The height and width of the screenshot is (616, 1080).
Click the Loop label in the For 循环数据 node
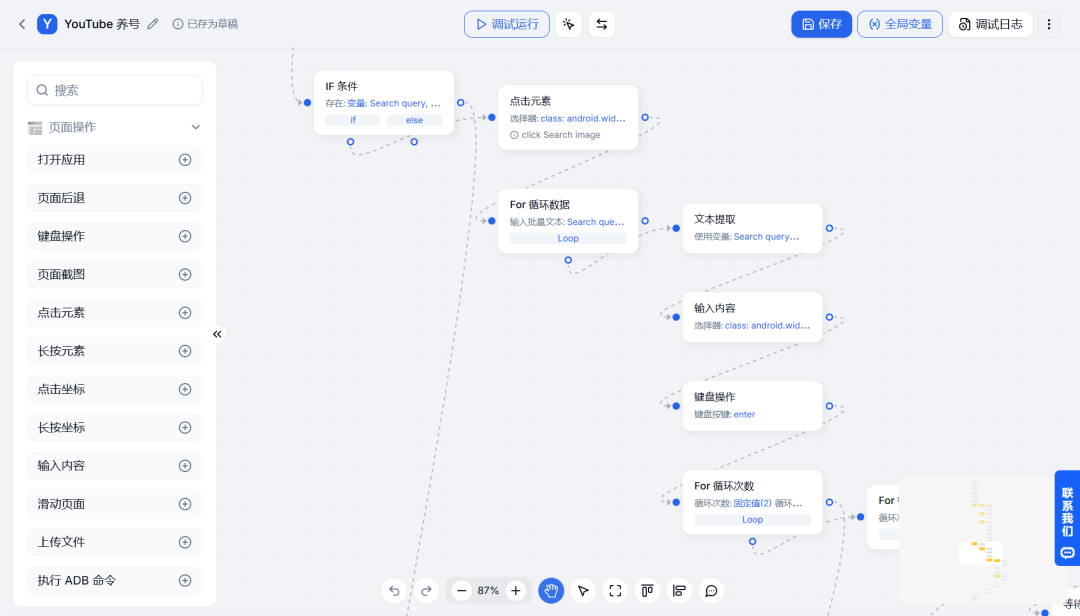[568, 238]
